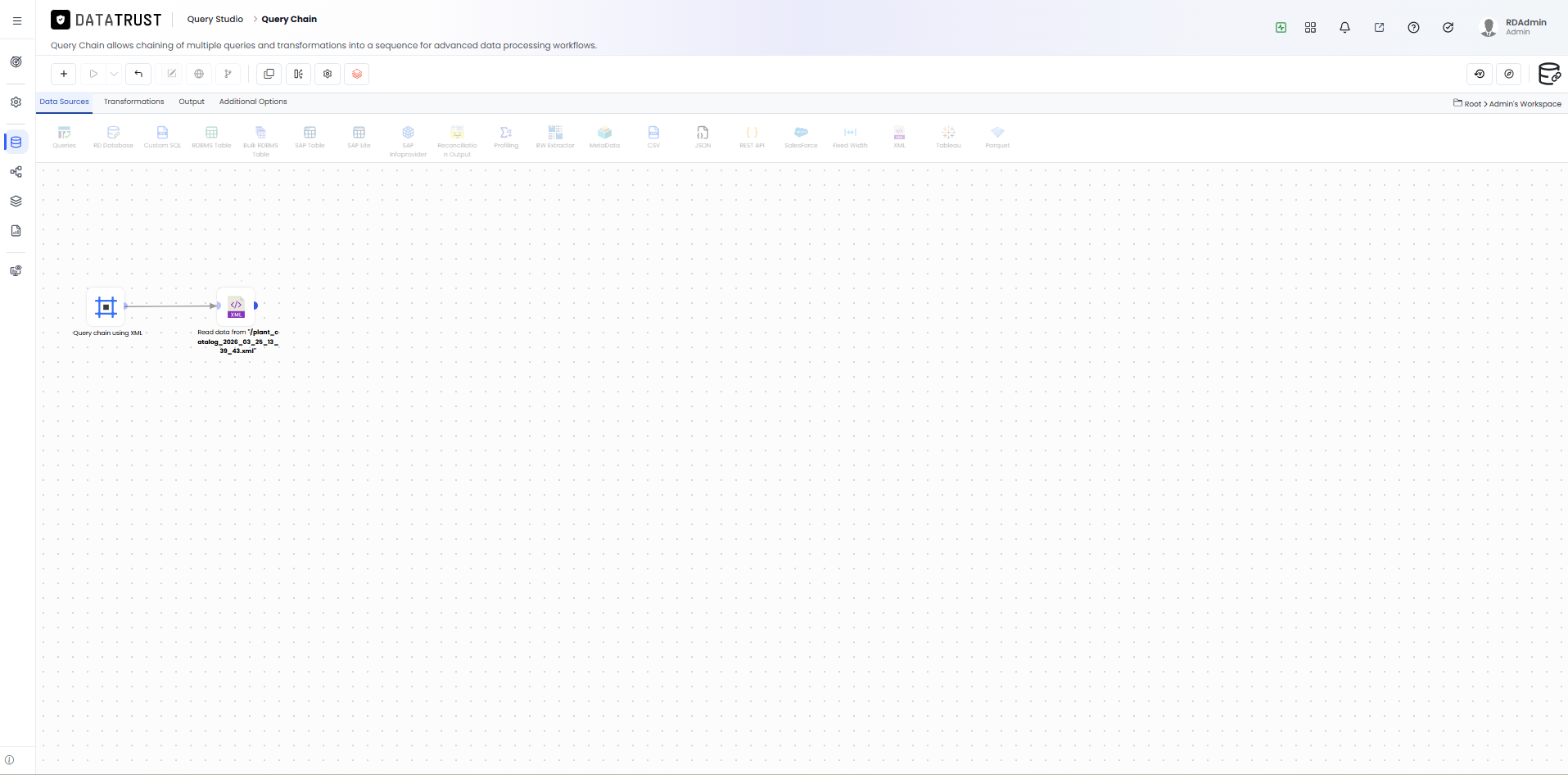1568x775 pixels.
Task: Click the red layered Databricks icon
Action: (357, 74)
